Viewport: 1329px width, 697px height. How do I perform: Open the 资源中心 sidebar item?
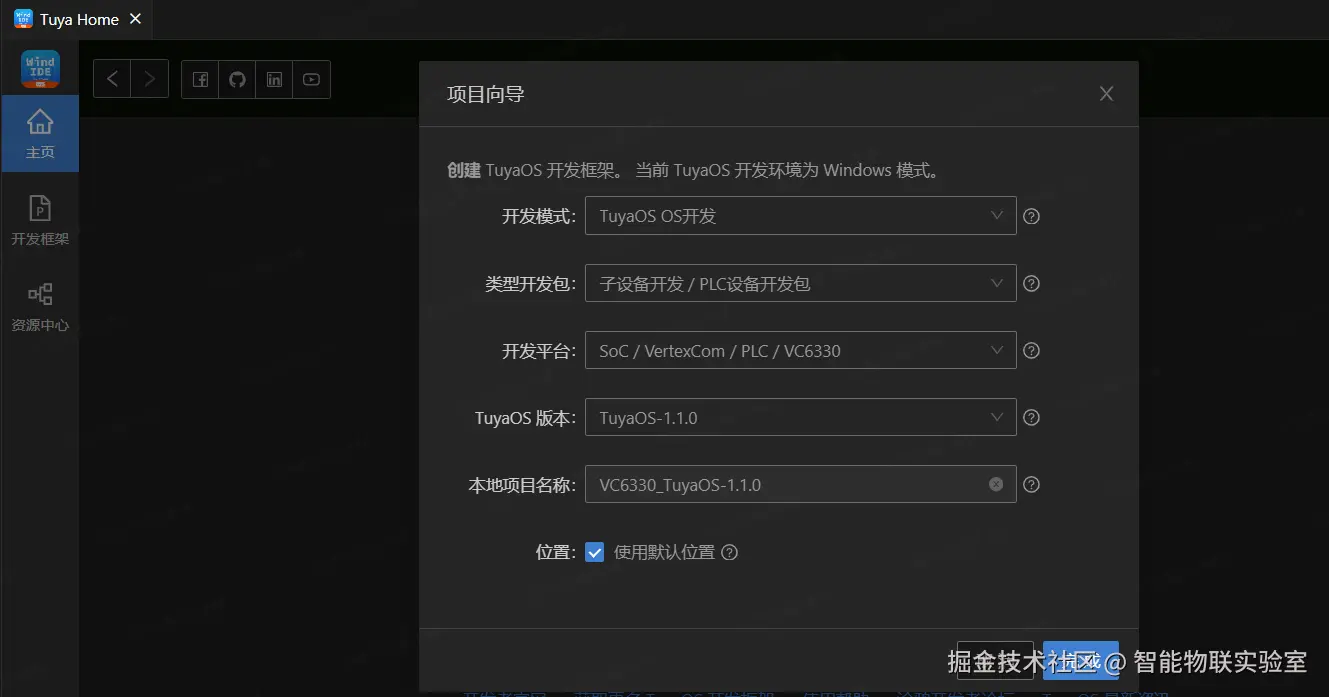point(40,307)
